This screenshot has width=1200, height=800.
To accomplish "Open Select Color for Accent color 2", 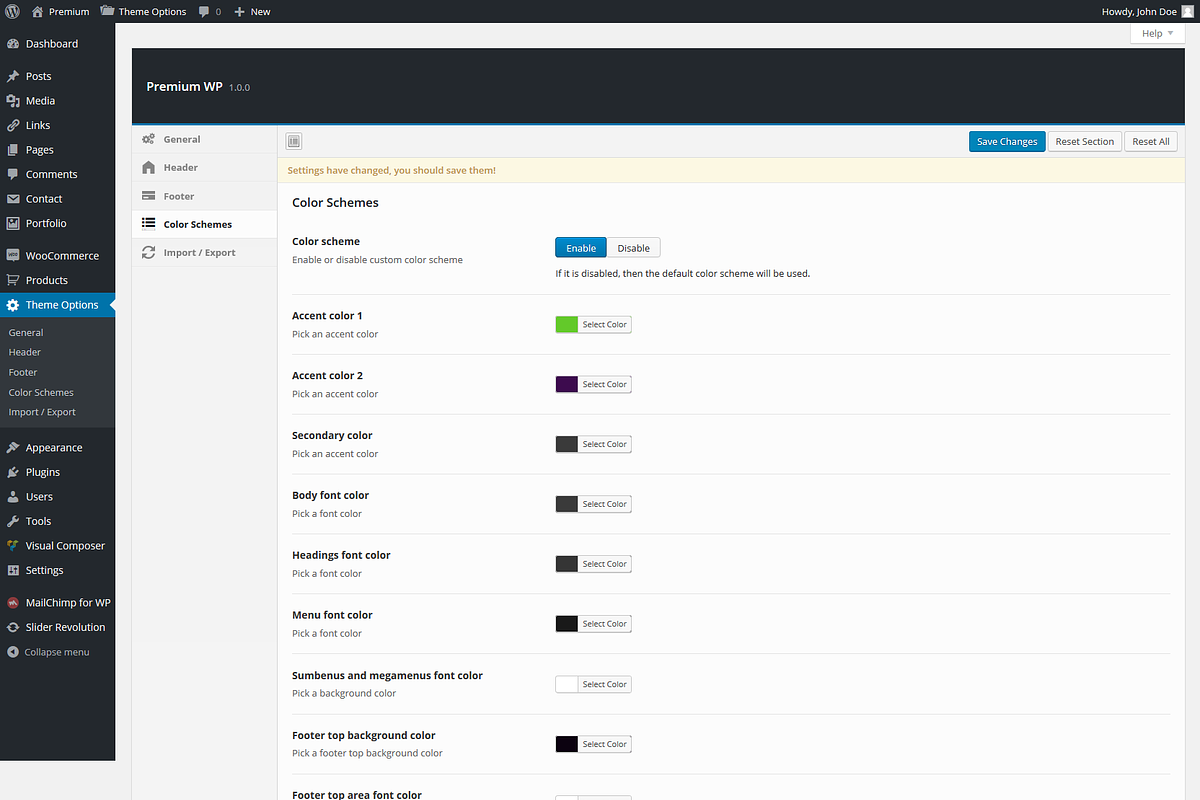I will click(x=605, y=384).
